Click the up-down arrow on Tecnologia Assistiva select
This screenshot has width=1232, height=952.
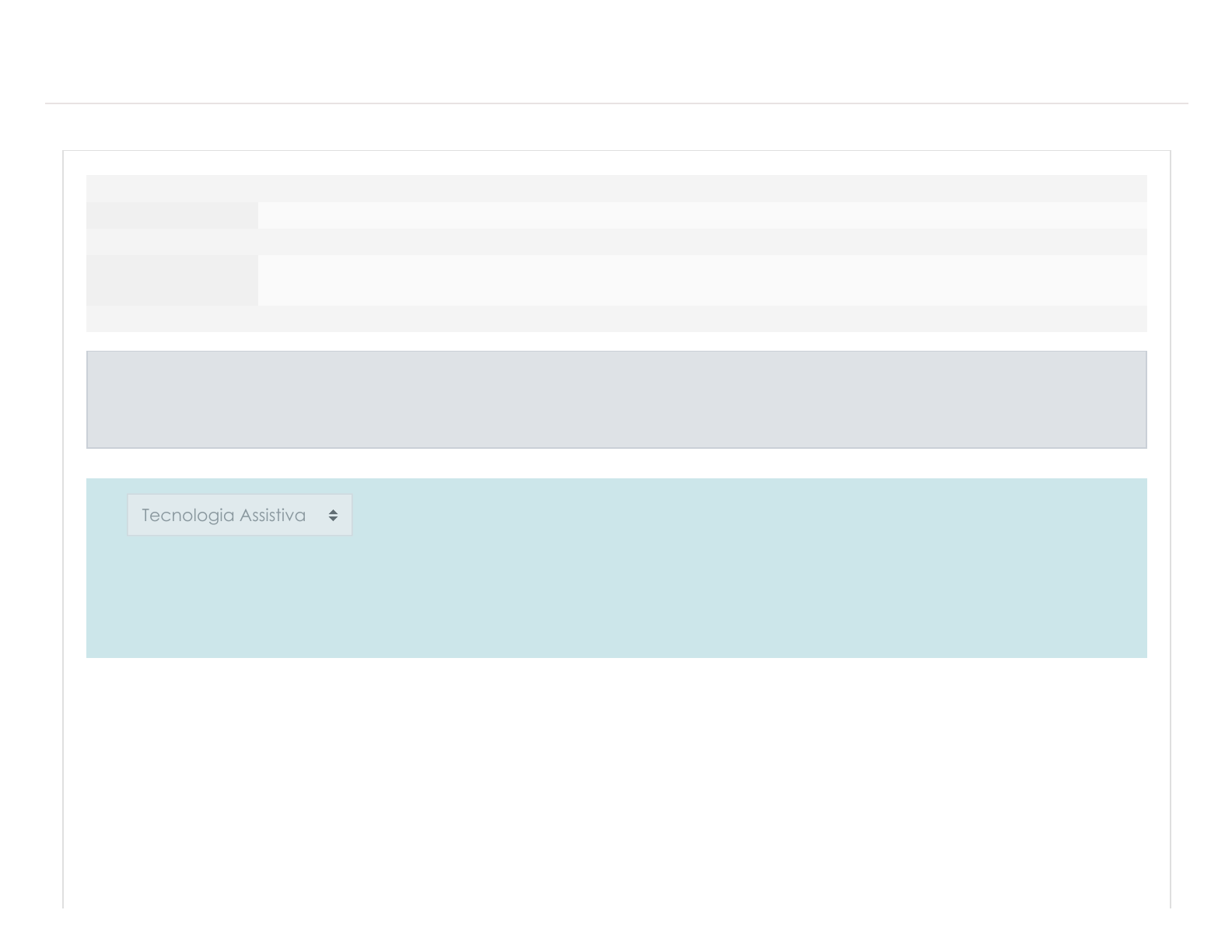pos(333,516)
